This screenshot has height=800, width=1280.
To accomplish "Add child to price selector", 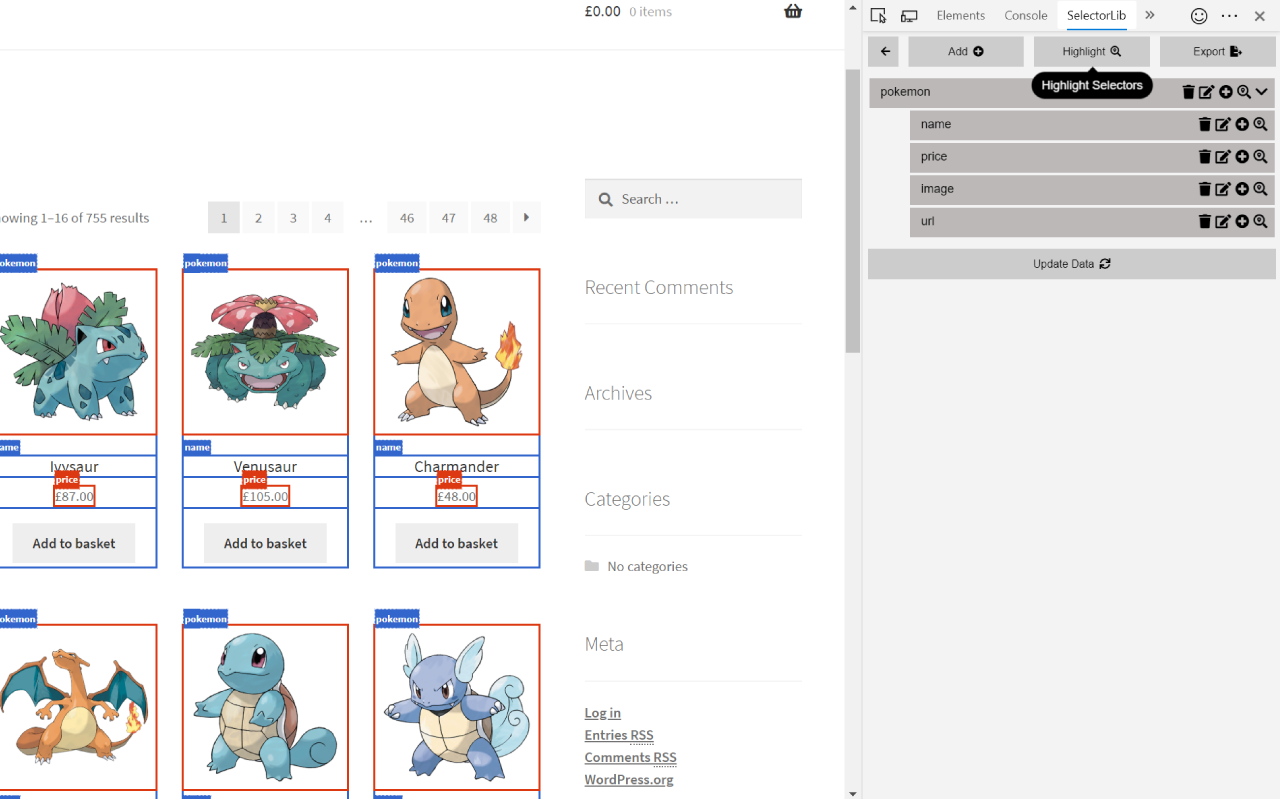I will click(x=1242, y=157).
